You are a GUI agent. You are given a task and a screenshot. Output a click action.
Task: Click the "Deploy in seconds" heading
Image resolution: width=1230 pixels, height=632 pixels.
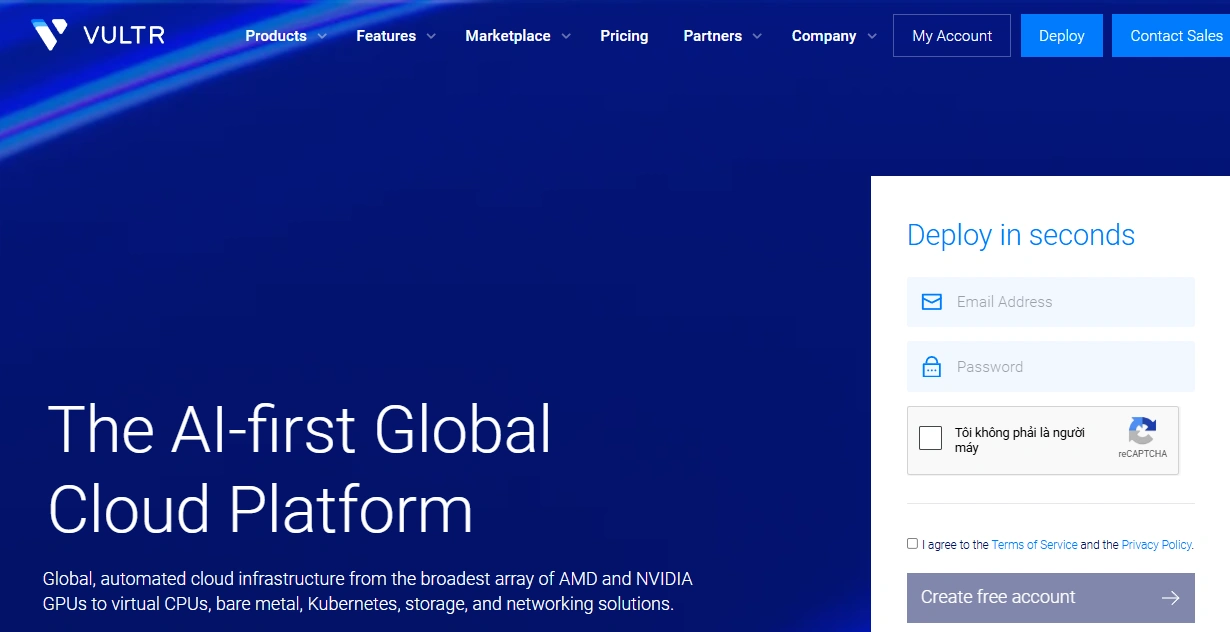coord(1021,235)
